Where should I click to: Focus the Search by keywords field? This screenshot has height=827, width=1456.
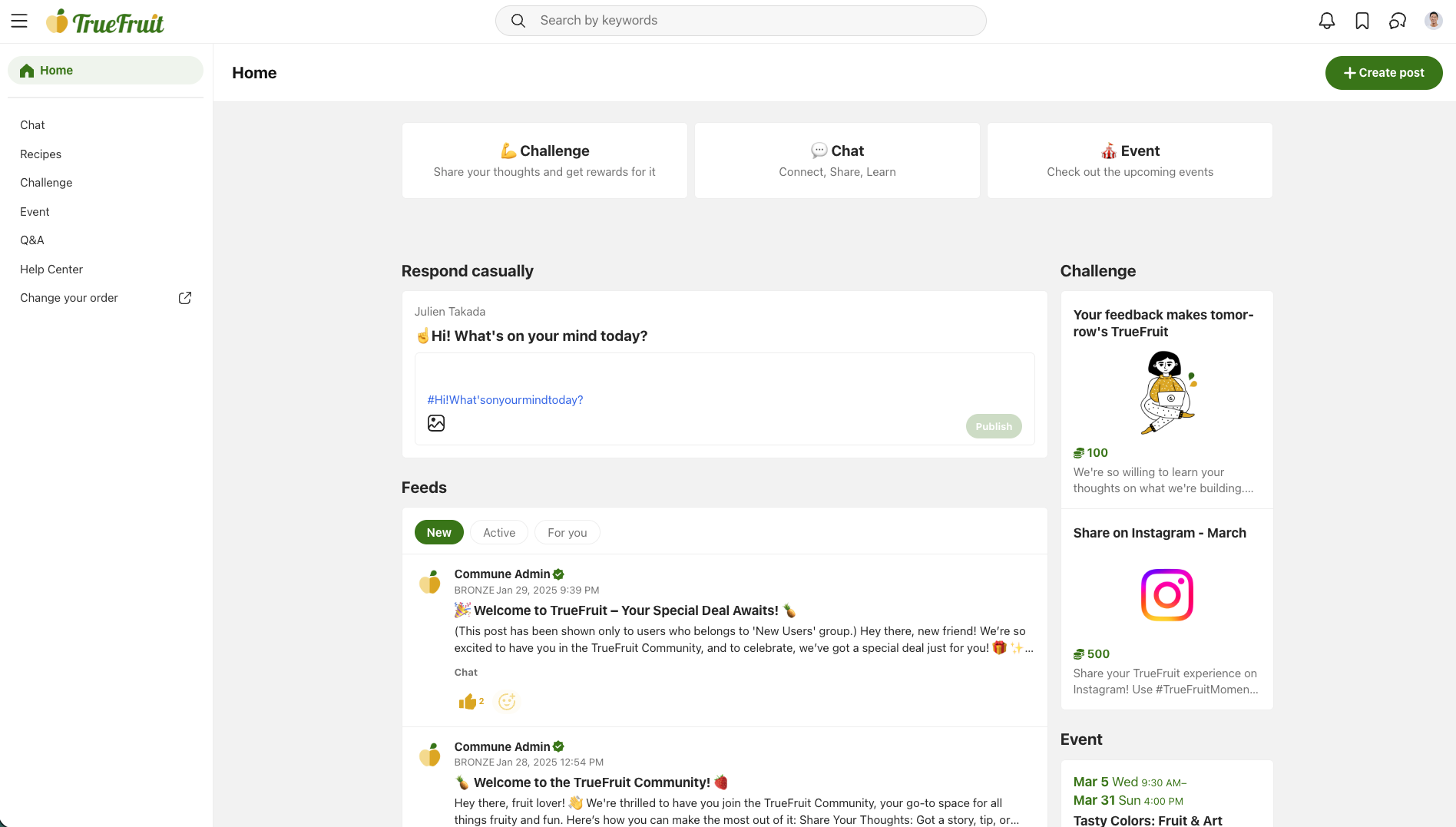740,21
